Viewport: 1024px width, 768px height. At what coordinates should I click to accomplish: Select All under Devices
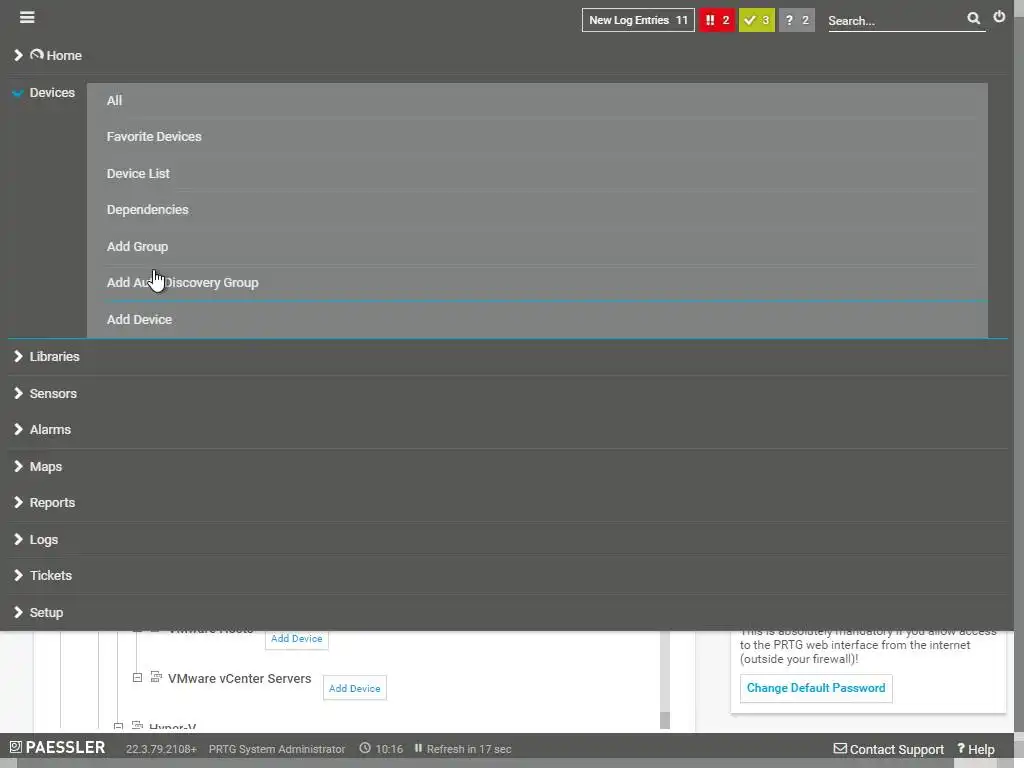114,101
